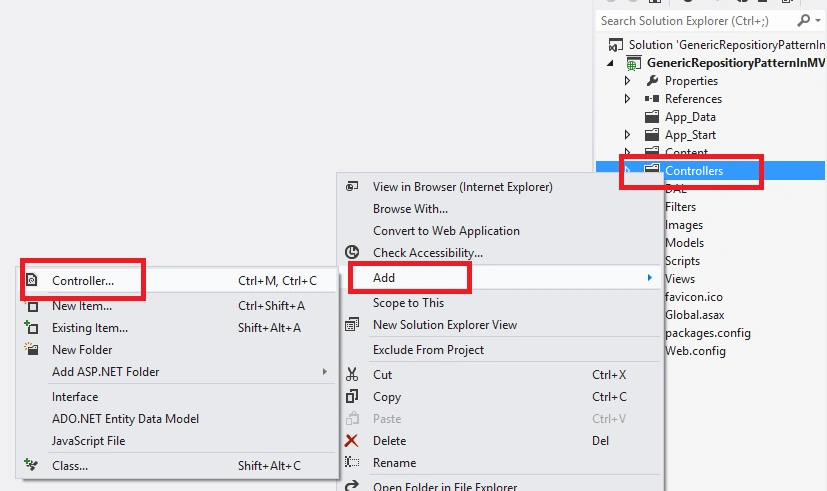Select the Views tree item
This screenshot has height=491, width=827.
pos(680,278)
